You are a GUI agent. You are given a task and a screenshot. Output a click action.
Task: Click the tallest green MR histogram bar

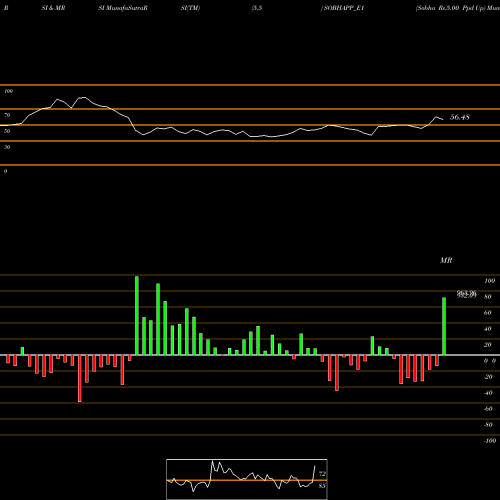pos(137,315)
